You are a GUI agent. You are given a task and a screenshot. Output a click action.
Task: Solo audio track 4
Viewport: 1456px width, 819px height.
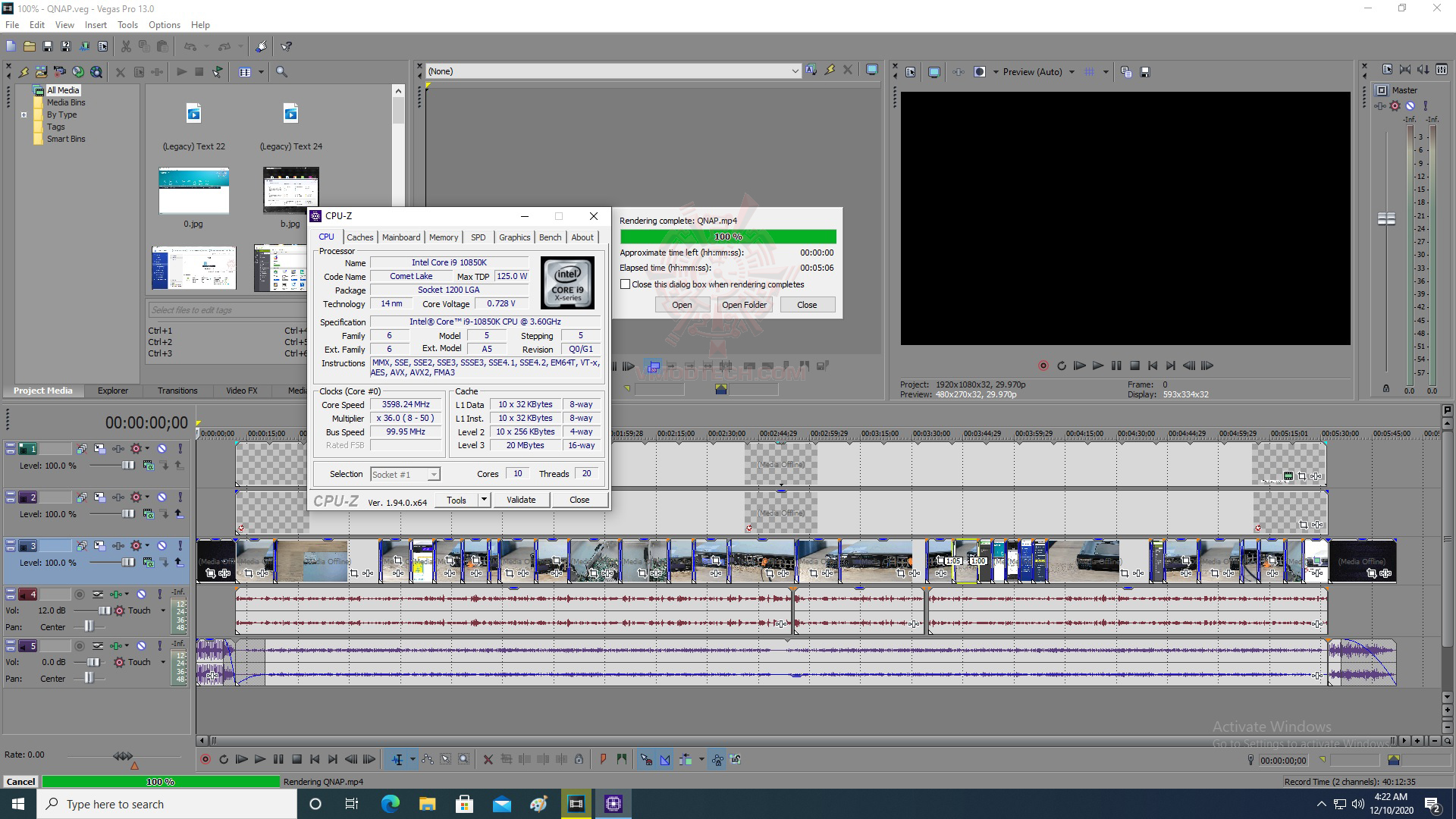pyautogui.click(x=159, y=595)
